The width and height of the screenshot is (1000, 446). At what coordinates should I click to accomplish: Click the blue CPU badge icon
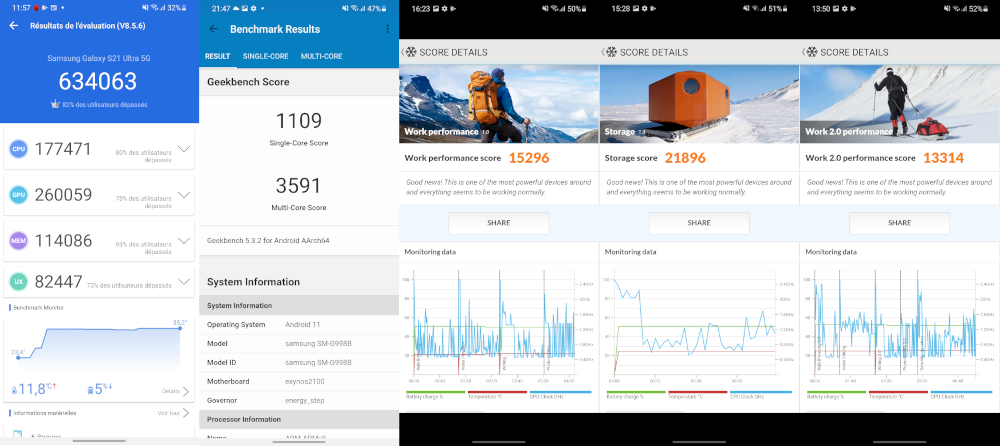pyautogui.click(x=18, y=149)
